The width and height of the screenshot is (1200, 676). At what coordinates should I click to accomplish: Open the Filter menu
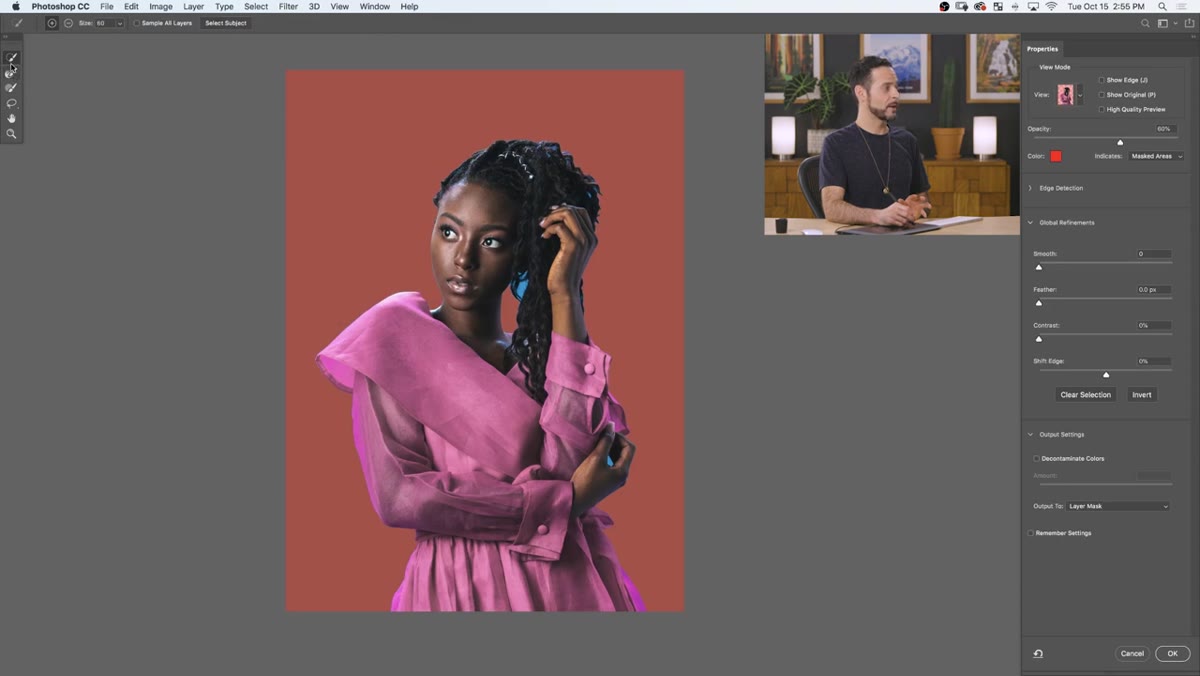pos(288,6)
